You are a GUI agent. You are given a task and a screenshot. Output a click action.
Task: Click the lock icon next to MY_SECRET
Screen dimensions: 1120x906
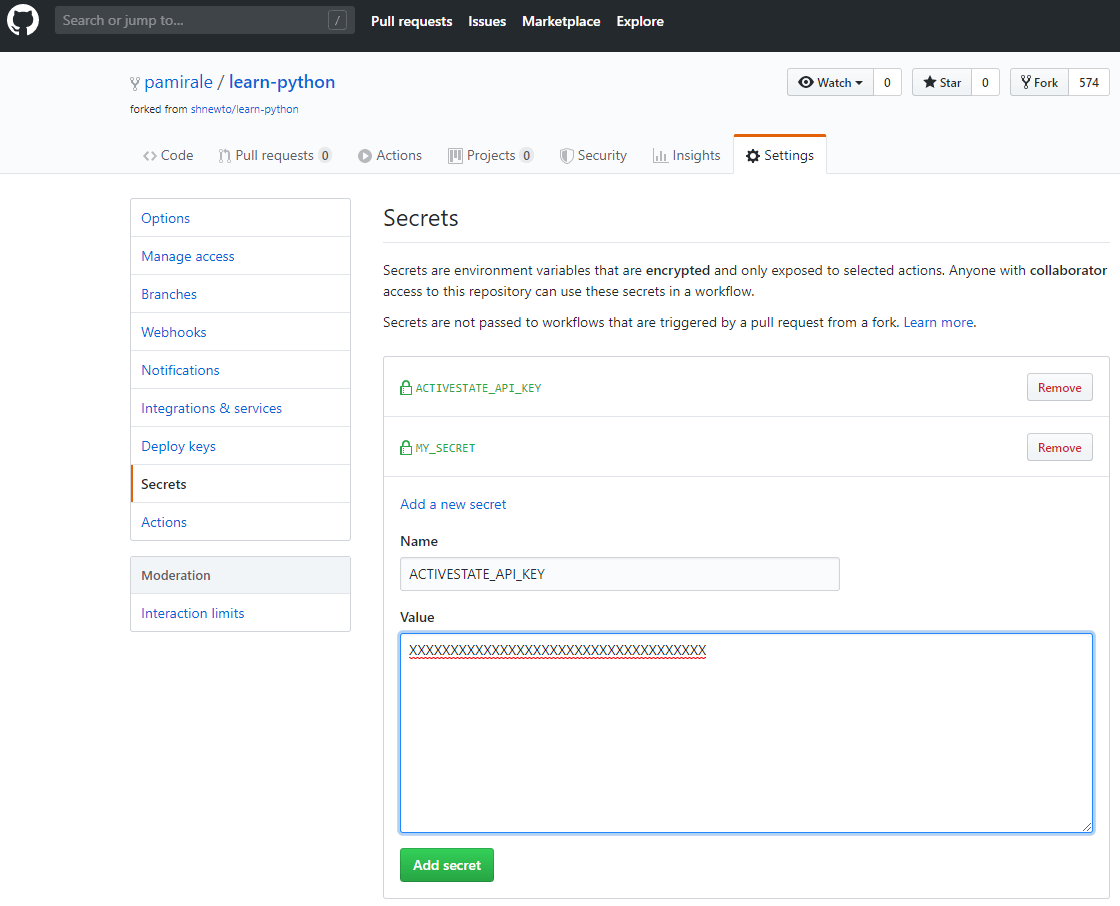(406, 448)
